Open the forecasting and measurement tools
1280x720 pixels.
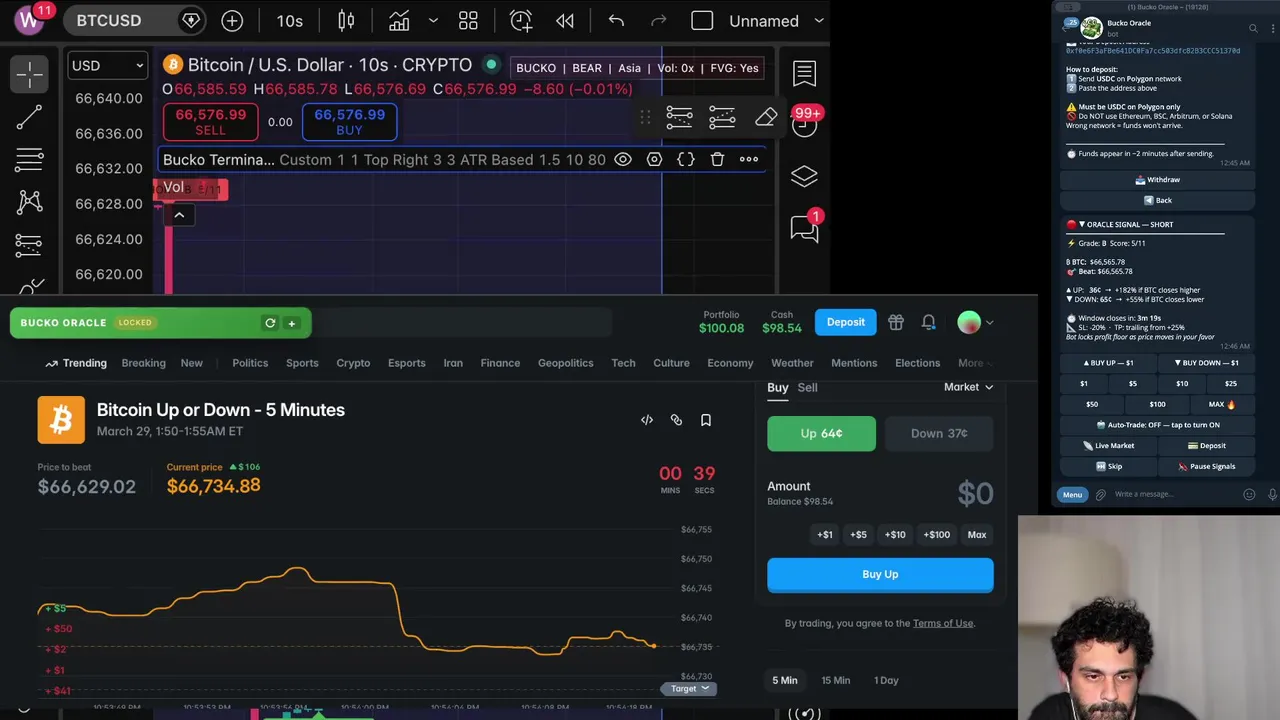(29, 245)
